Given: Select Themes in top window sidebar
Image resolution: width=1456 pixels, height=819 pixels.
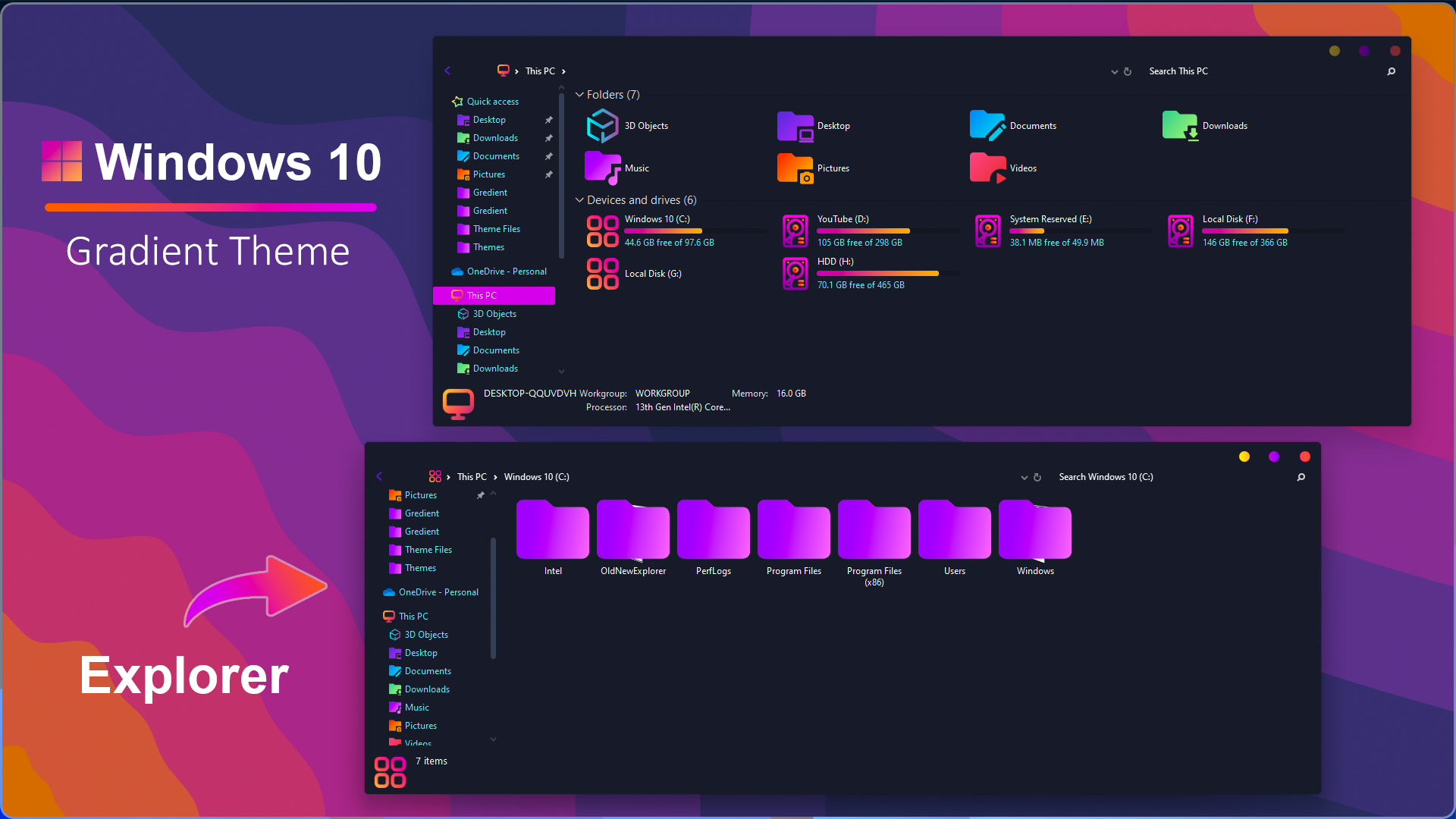Looking at the screenshot, I should 488,247.
